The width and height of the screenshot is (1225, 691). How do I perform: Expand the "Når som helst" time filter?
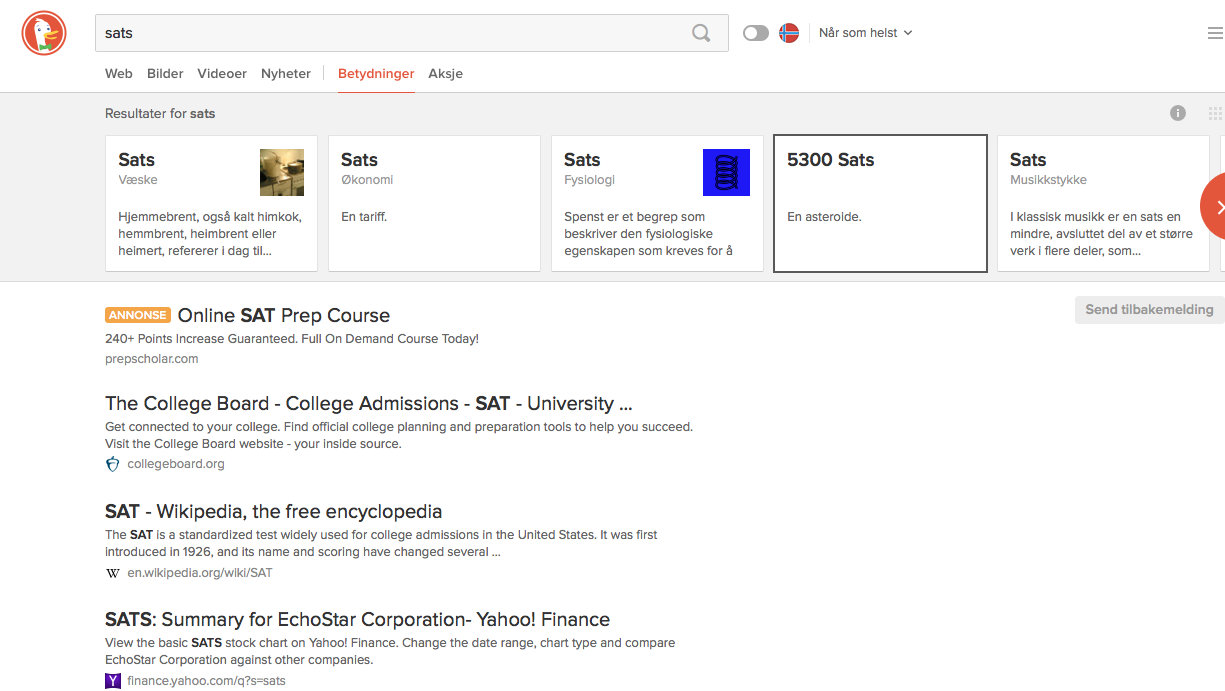coord(866,33)
